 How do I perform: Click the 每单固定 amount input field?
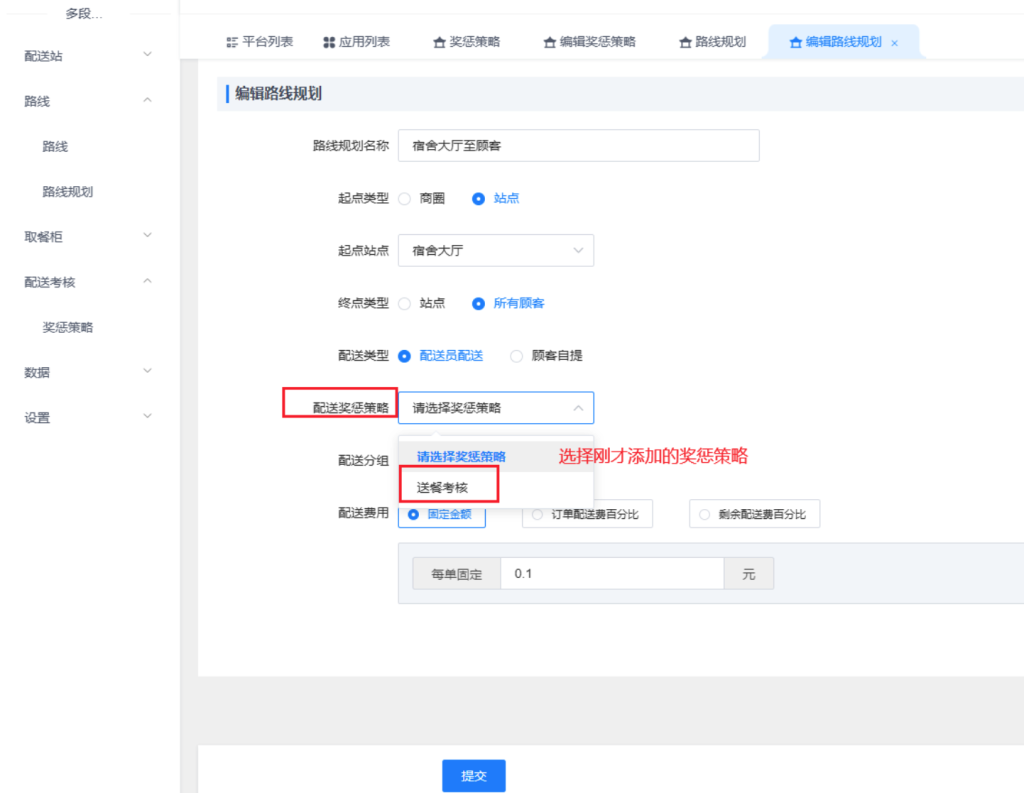pyautogui.click(x=611, y=574)
